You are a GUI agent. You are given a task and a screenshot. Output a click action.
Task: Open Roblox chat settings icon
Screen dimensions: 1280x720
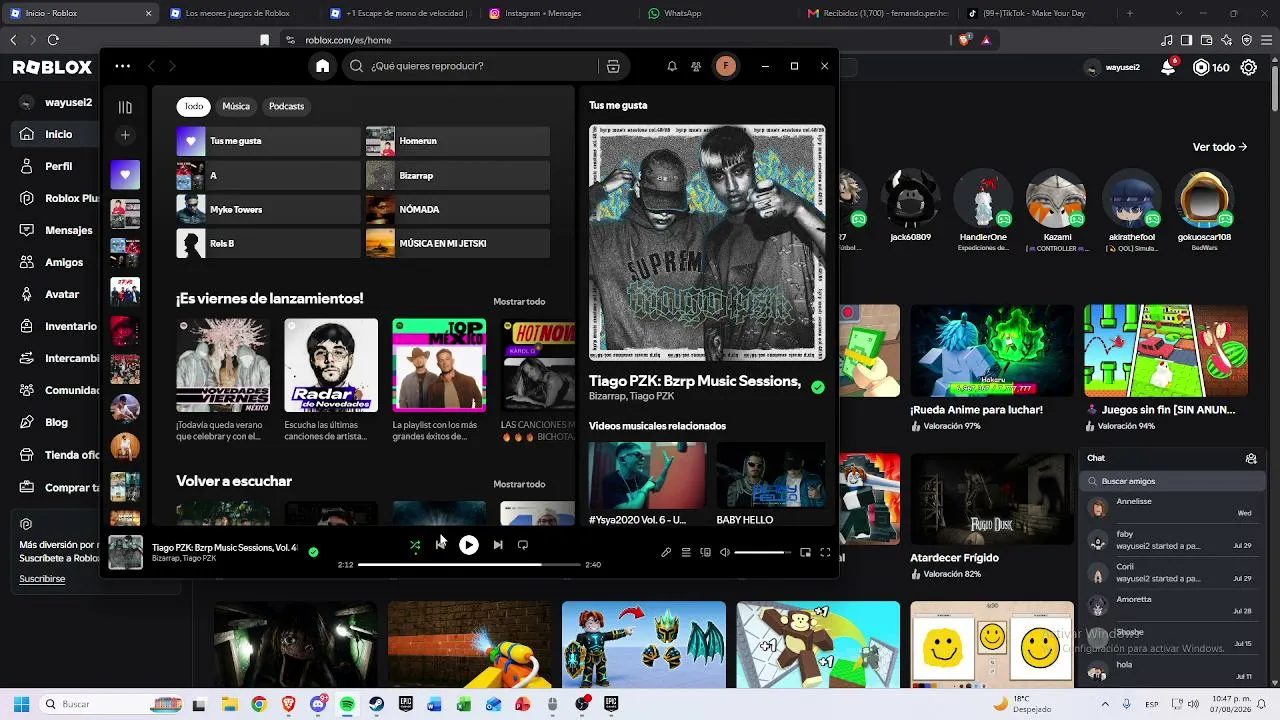1251,458
